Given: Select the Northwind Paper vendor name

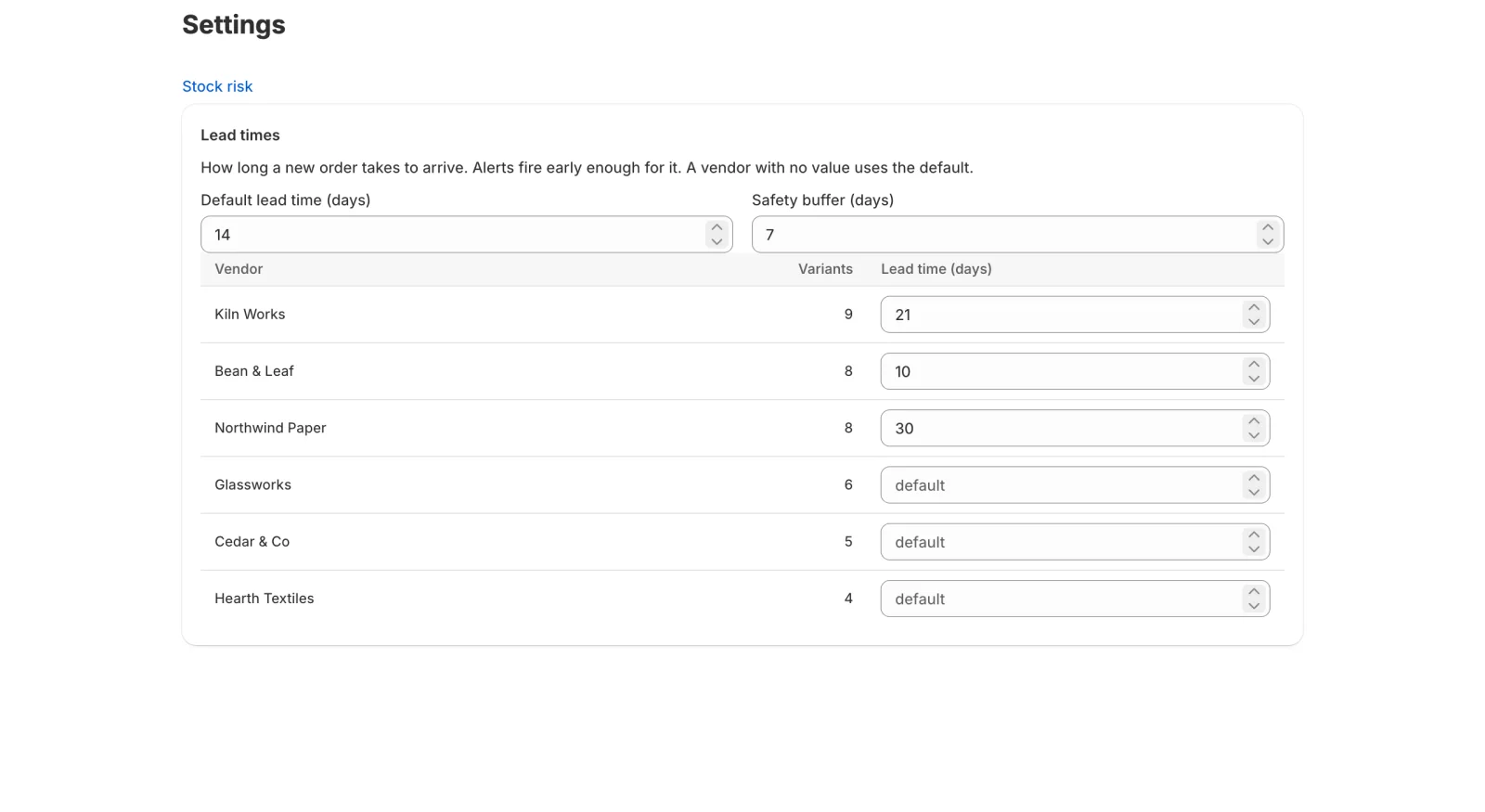Looking at the screenshot, I should pos(270,428).
